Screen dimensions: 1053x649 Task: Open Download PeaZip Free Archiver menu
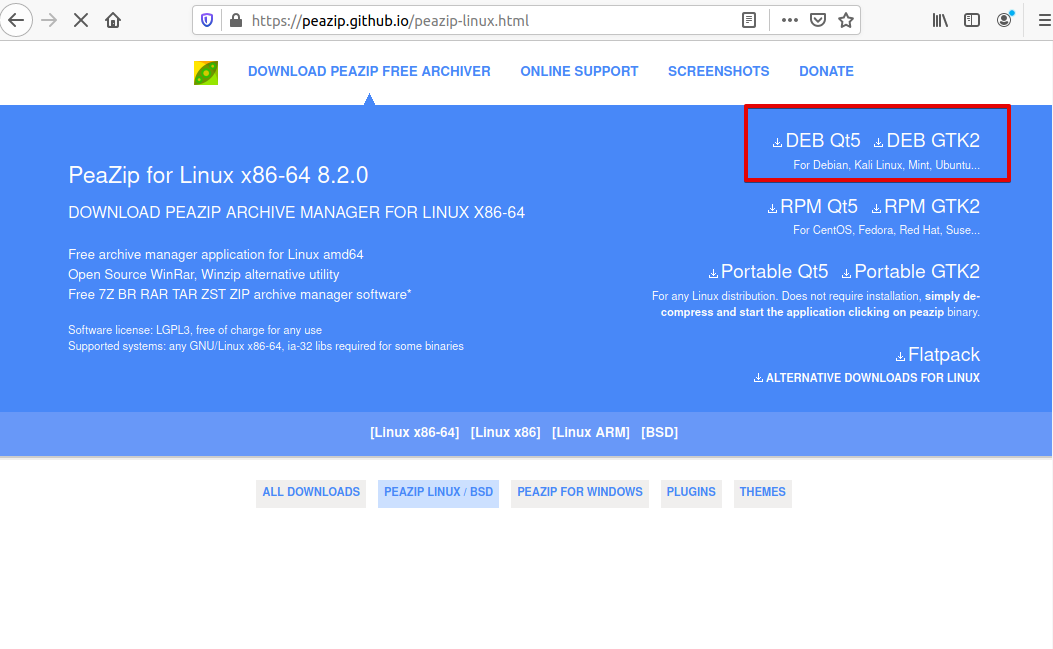369,71
